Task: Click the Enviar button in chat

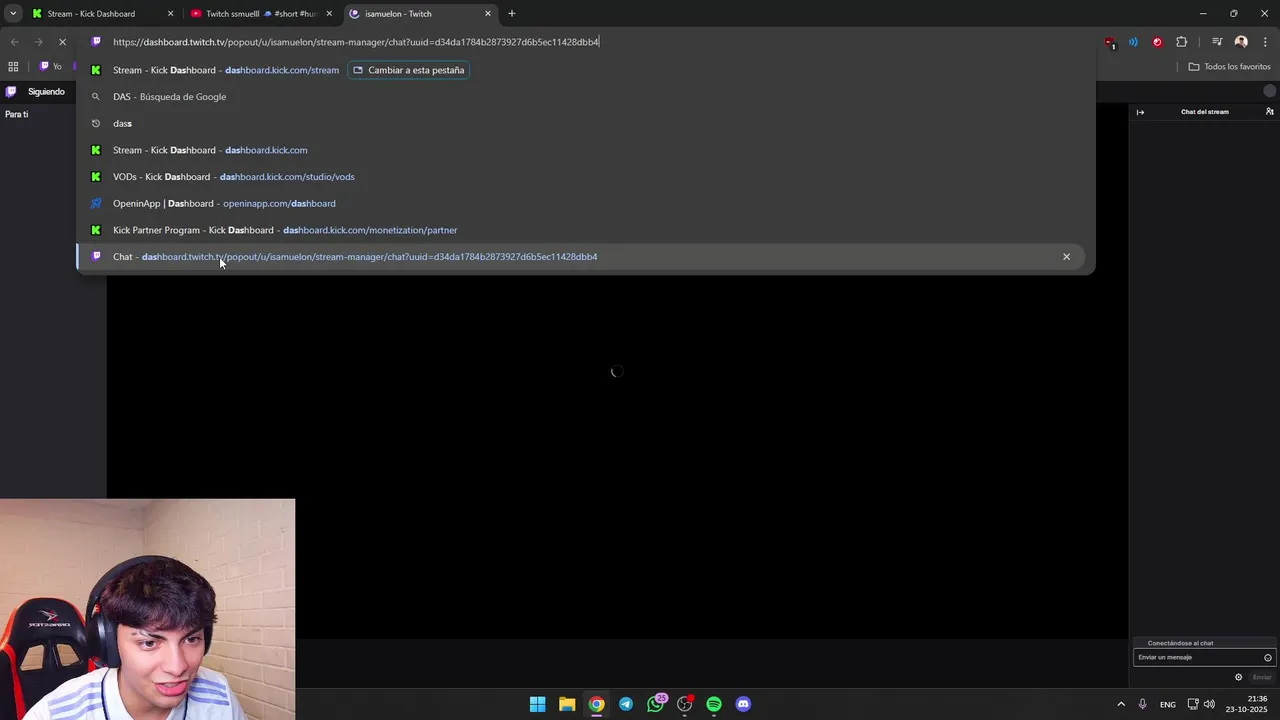Action: 1262,677
